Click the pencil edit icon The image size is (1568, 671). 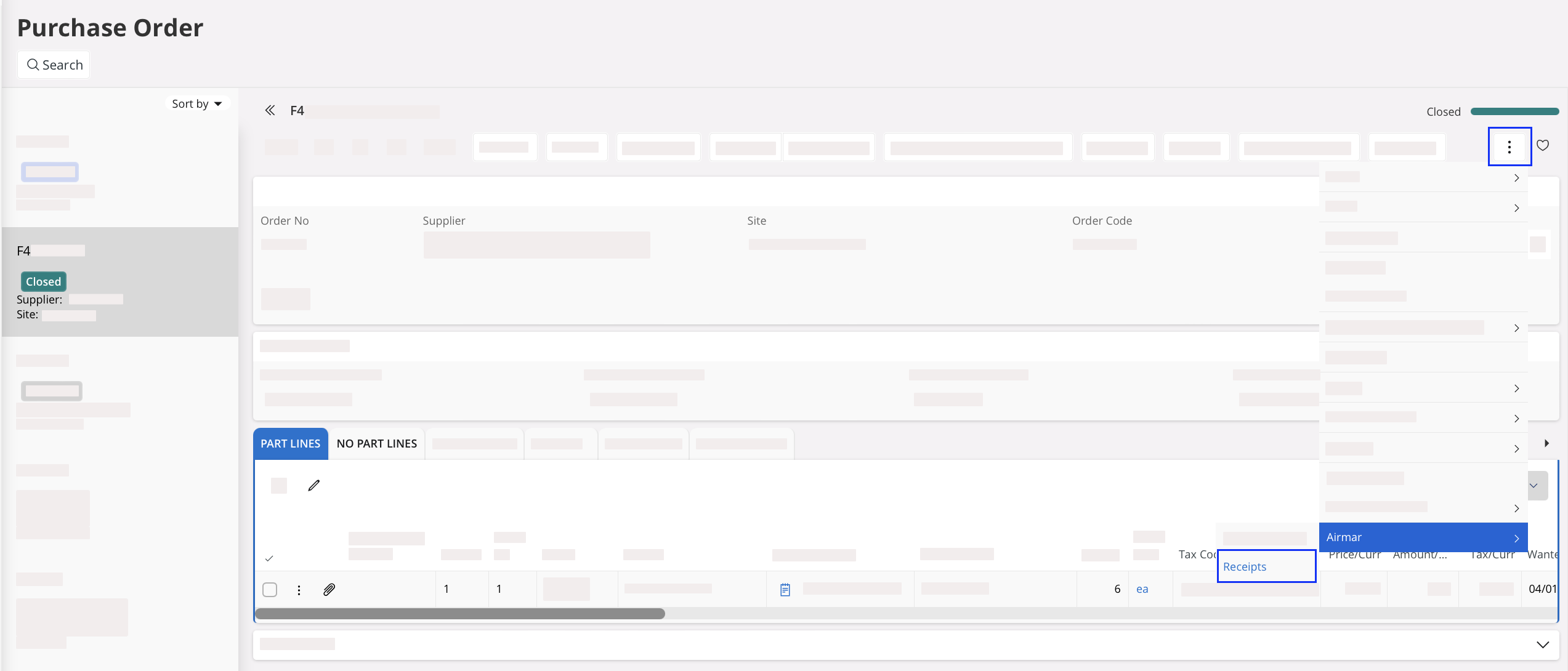tap(314, 486)
